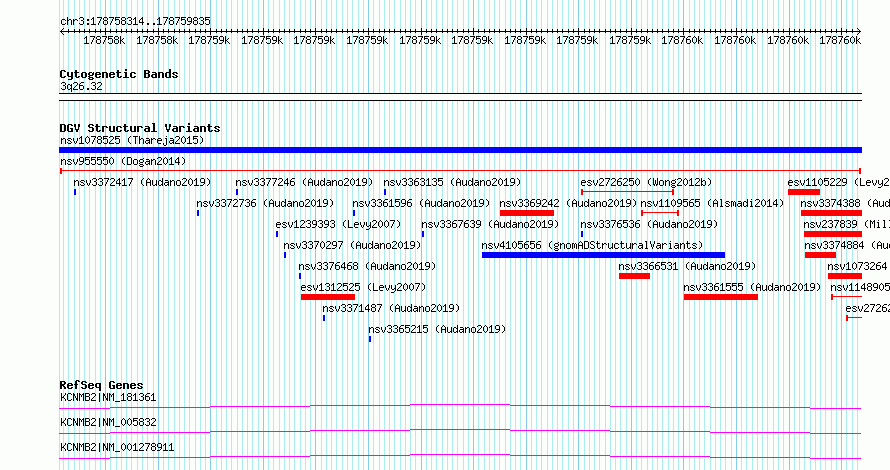Click esv2726250 (Wong2012b) label
The width and height of the screenshot is (890, 470).
646,182
